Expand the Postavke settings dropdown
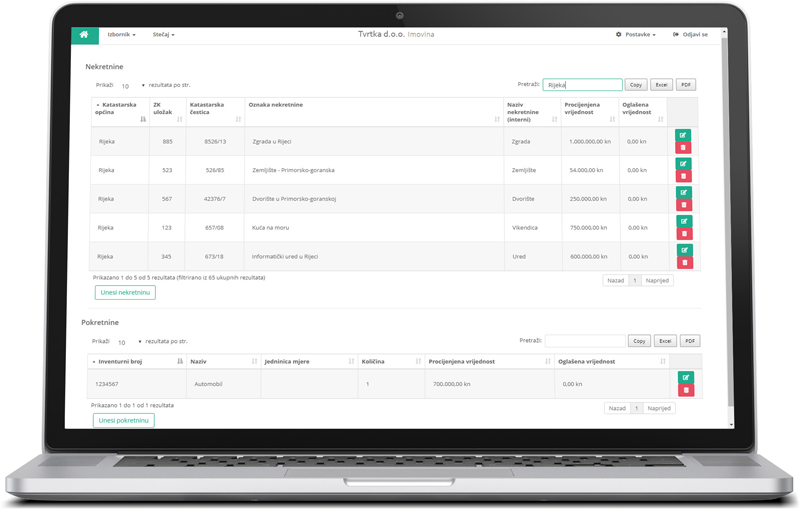800x509 pixels. coord(636,35)
